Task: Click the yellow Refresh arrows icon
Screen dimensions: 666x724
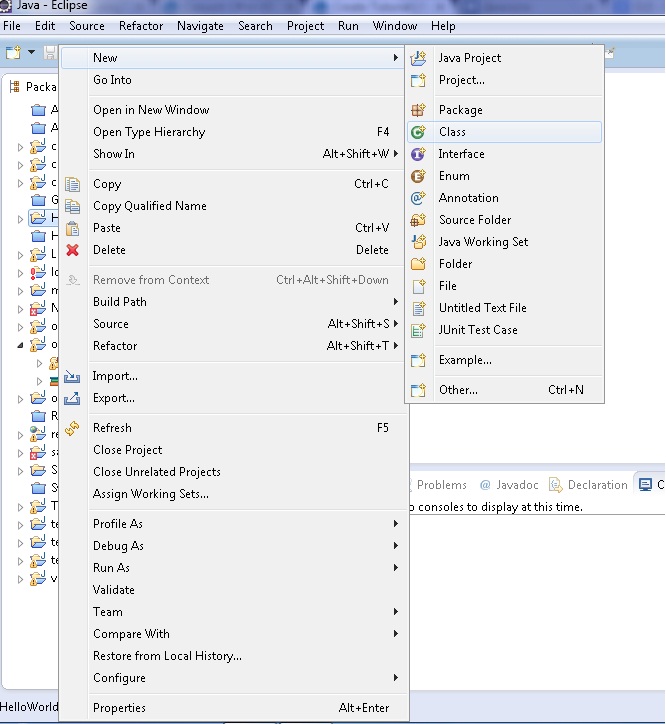Action: coord(72,428)
